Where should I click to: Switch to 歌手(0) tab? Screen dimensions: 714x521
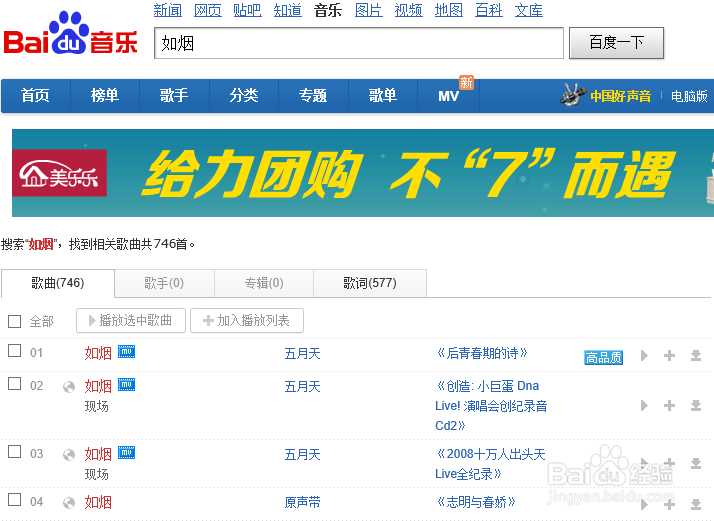click(x=164, y=283)
